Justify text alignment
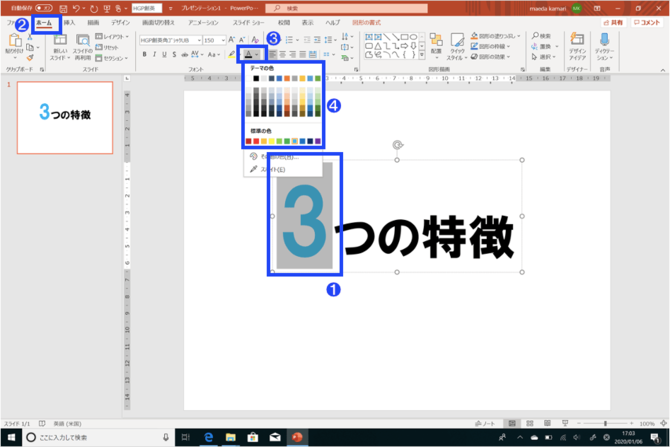Screen dimensions: 670x447 (x=303, y=54)
